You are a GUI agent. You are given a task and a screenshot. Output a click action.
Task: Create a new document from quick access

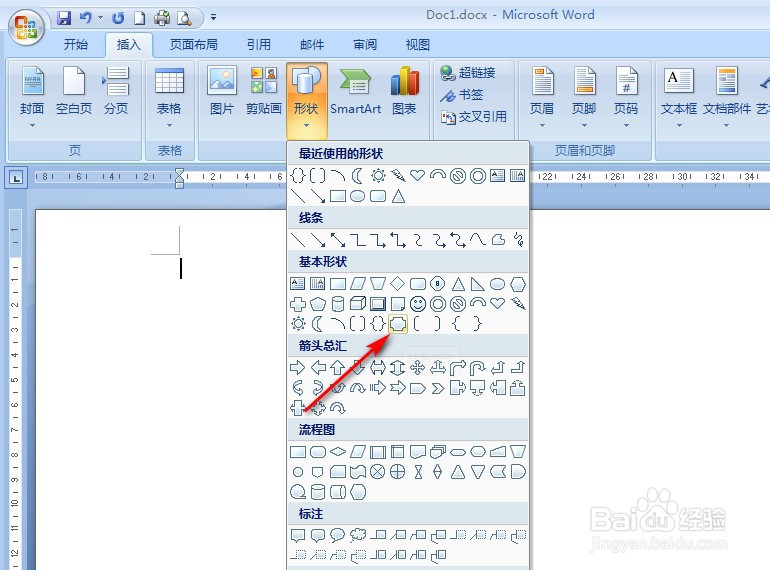140,18
